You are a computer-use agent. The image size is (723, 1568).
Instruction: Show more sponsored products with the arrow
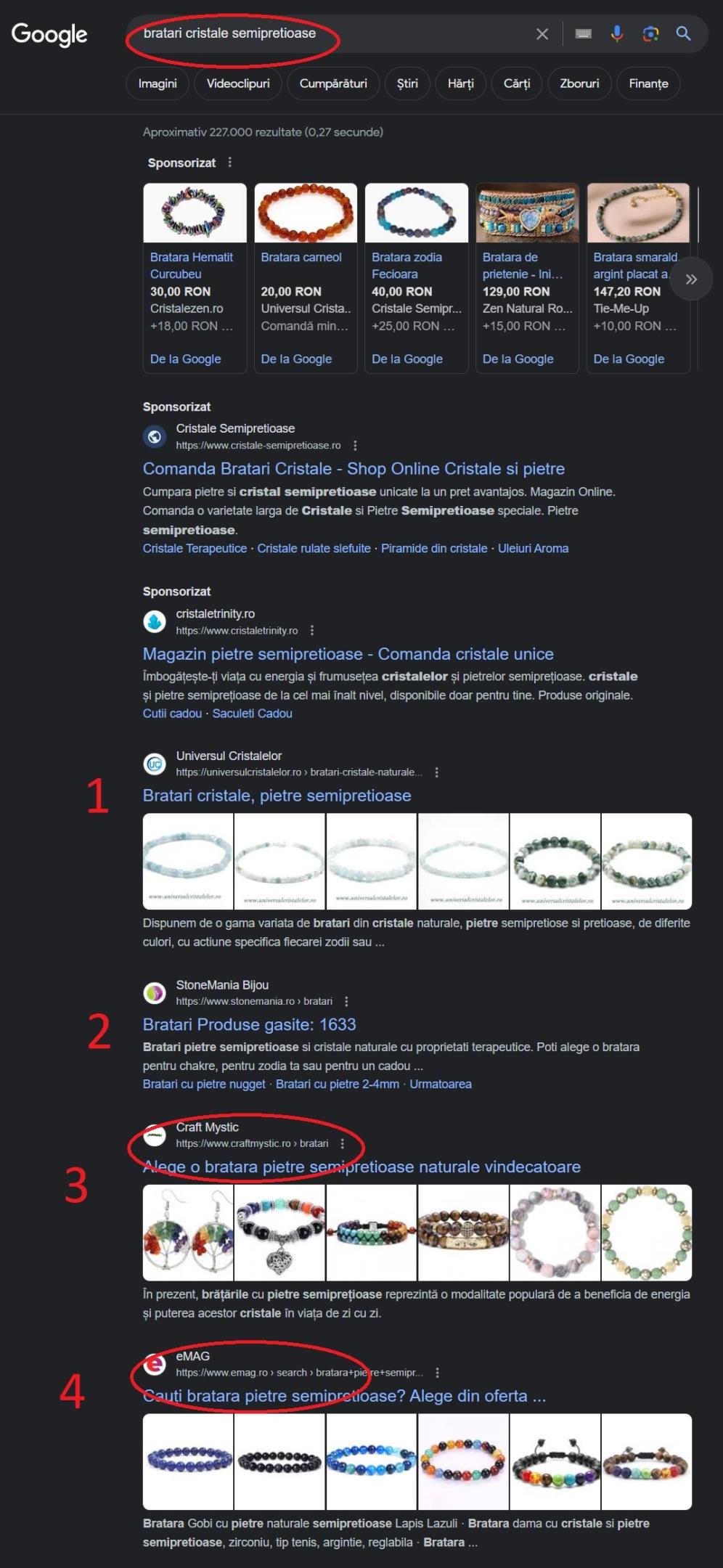[691, 279]
